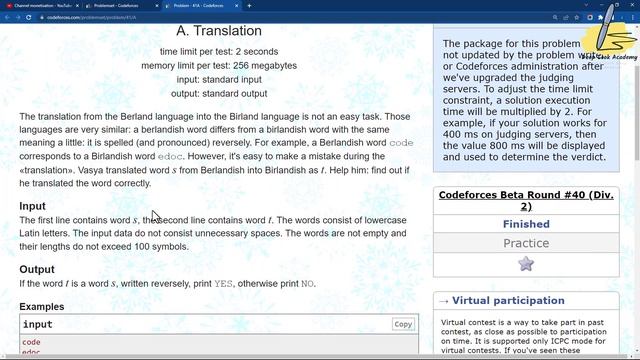Click the browser forward arrow
Viewport: 640px width, 360px height.
point(18,18)
